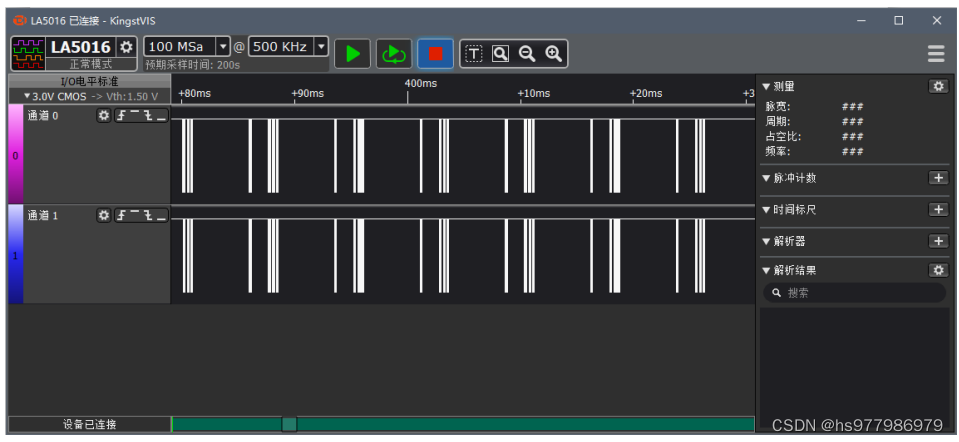Activate the time range selection tool (T icon)
Image resolution: width=959 pixels, height=442 pixels.
[x=474, y=54]
